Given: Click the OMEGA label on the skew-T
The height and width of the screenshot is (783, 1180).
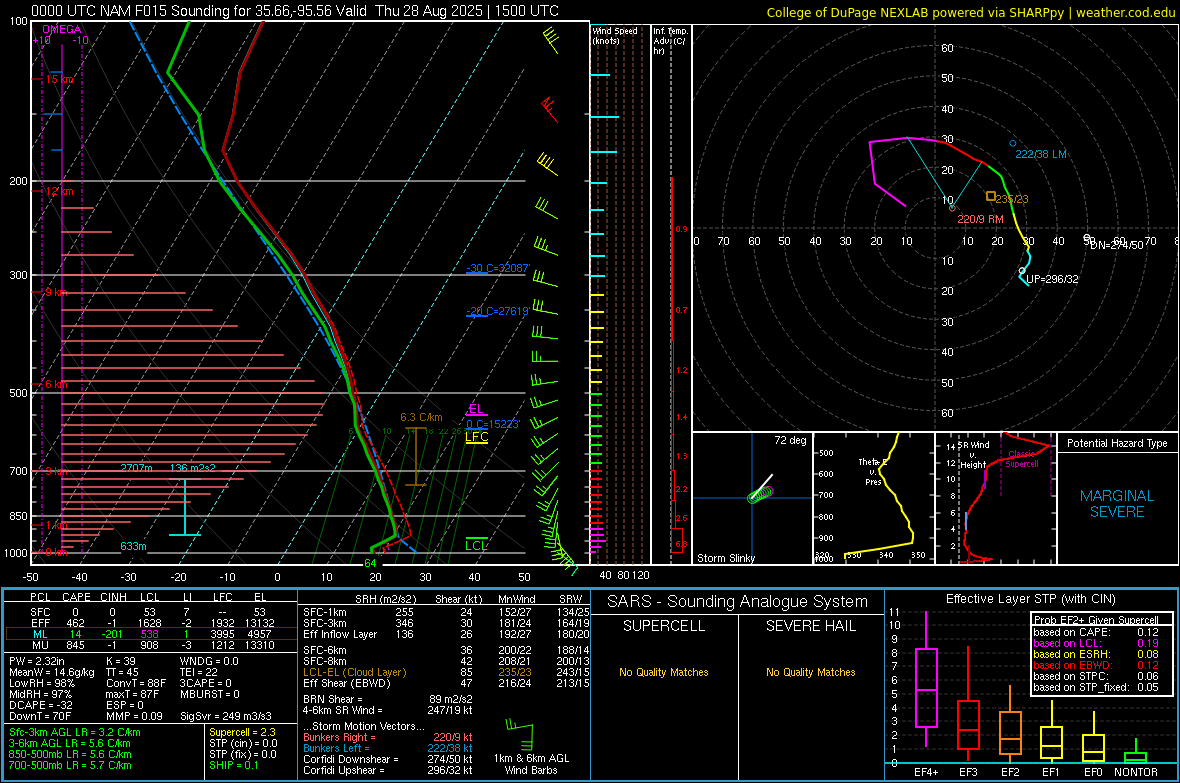Looking at the screenshot, I should 62,29.
